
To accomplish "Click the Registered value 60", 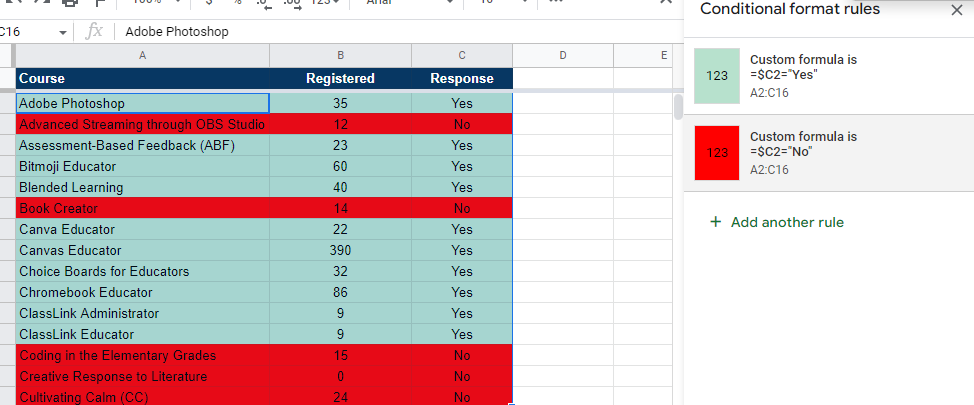I will point(340,166).
